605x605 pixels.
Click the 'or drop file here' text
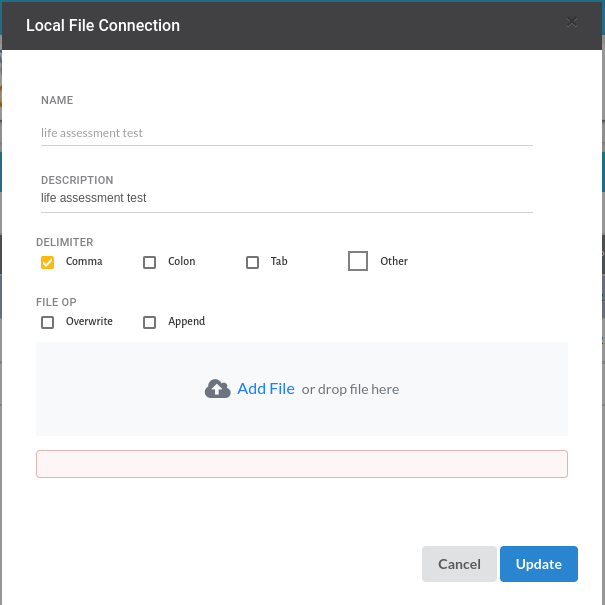pos(350,389)
